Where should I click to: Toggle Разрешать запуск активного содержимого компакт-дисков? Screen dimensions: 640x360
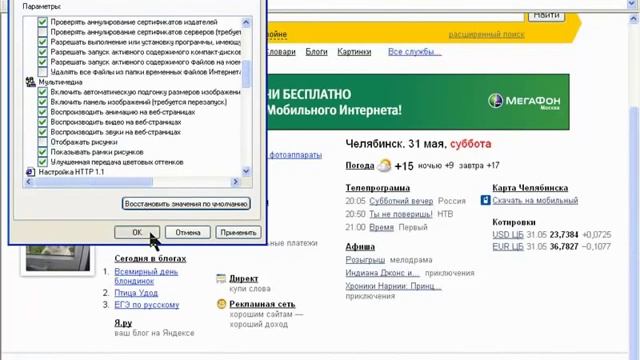[x=42, y=52]
